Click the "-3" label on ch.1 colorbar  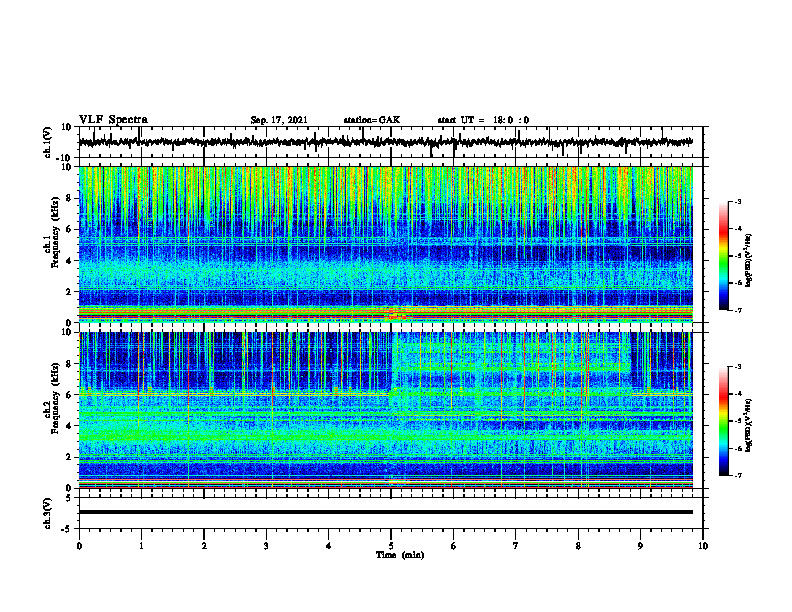(x=738, y=201)
